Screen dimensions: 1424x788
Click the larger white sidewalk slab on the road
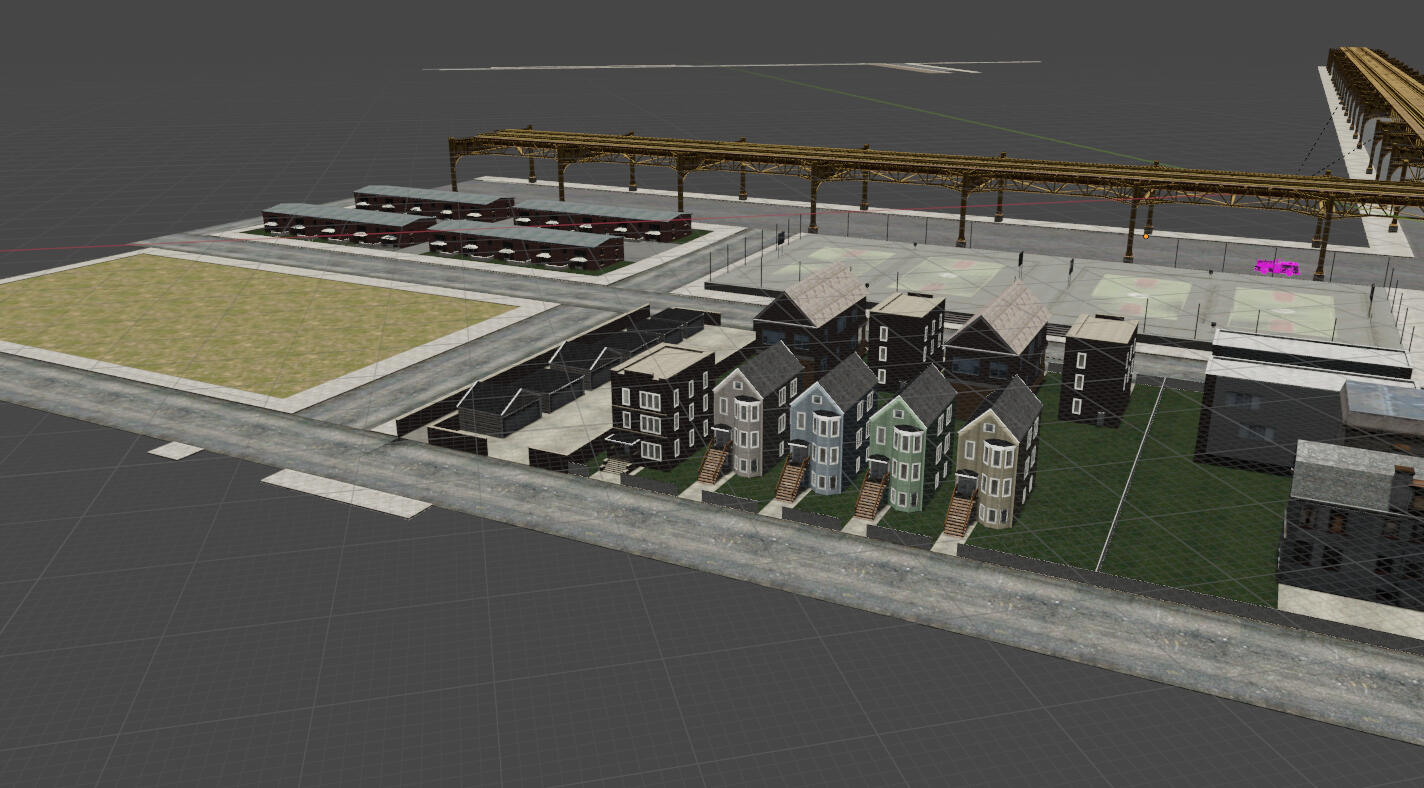[345, 493]
